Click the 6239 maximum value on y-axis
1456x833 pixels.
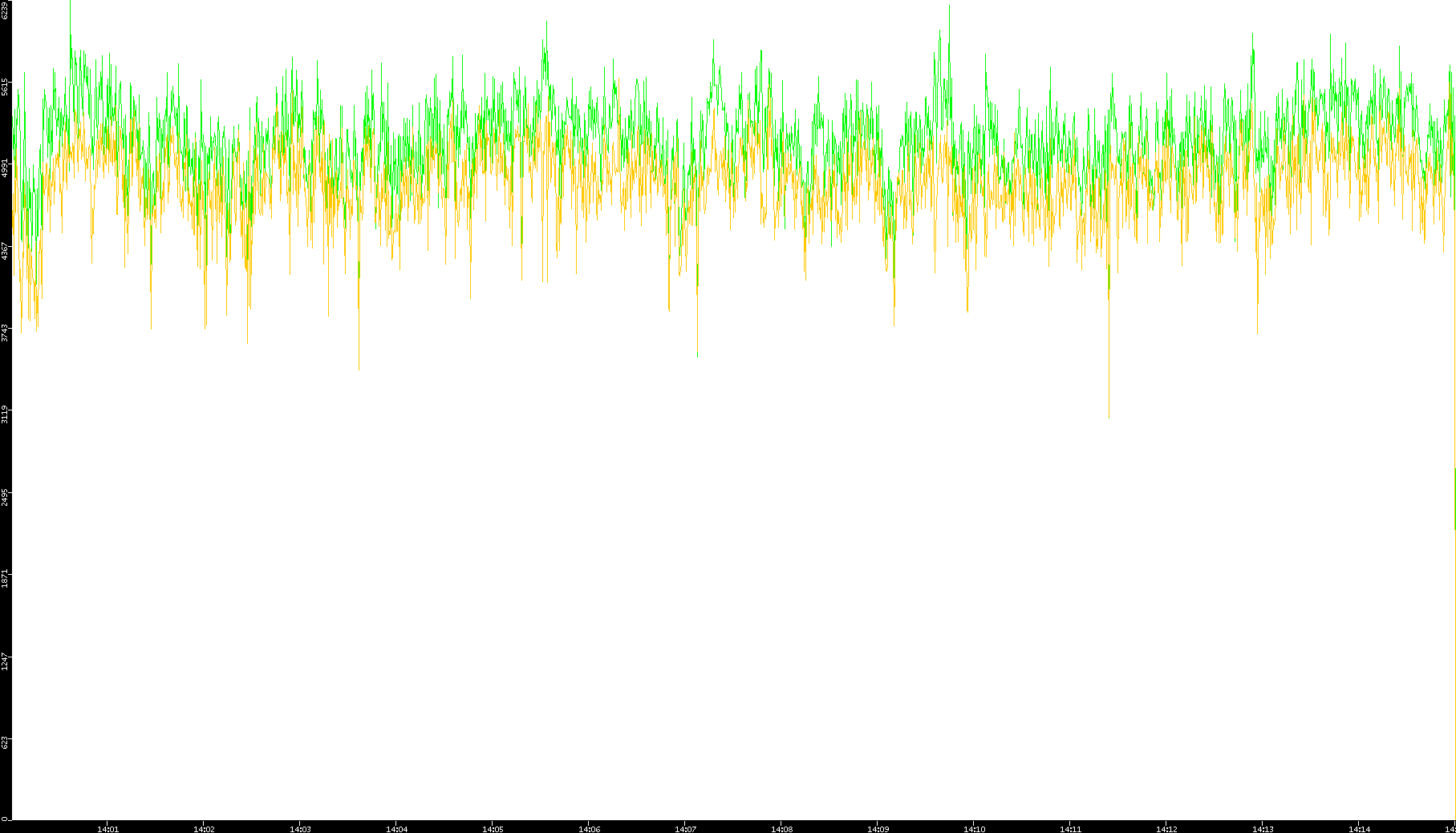[5, 10]
